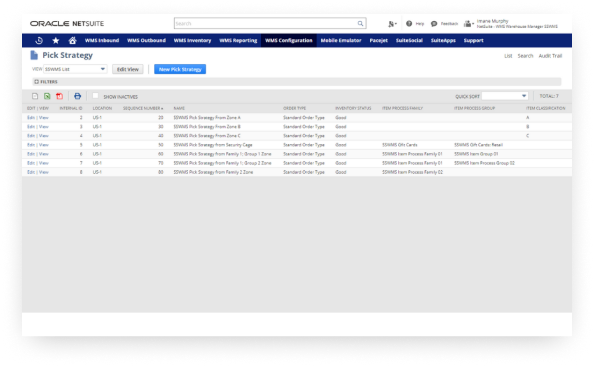Click the Imane Murphy user role text
594x367 pixels.
click(517, 24)
